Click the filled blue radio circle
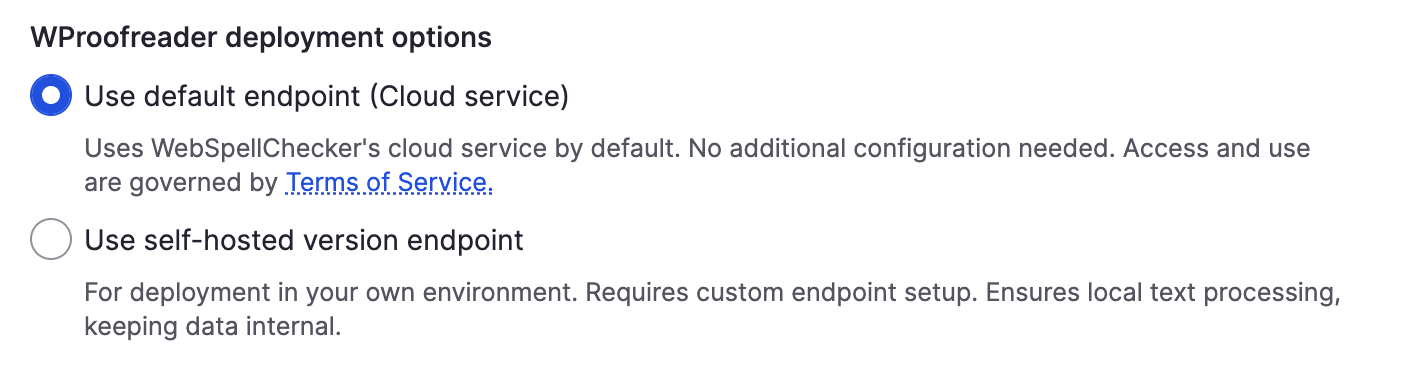 tap(51, 96)
